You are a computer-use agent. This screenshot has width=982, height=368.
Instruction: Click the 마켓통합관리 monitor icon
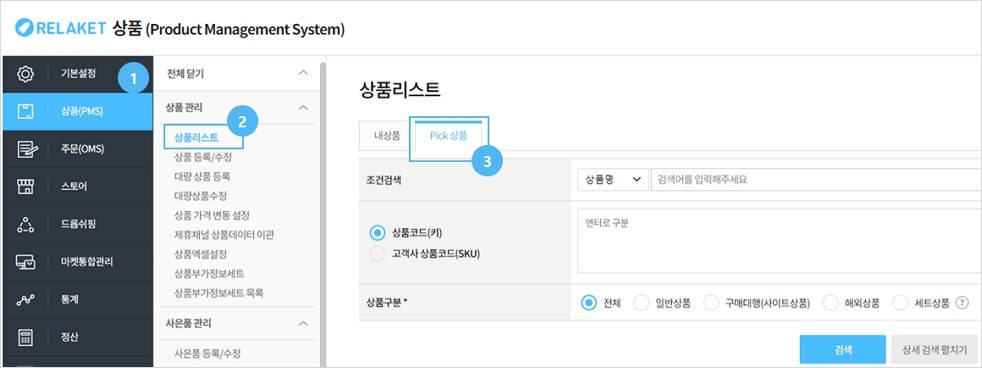pyautogui.click(x=25, y=262)
